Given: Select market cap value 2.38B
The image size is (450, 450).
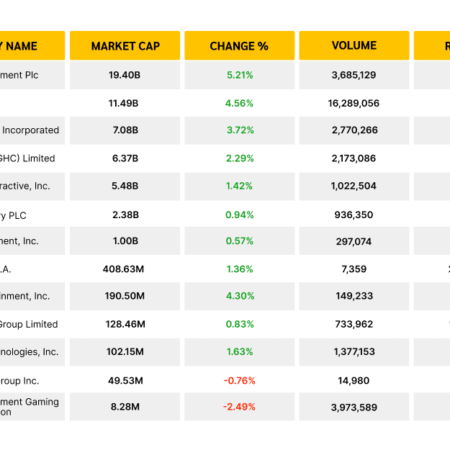Looking at the screenshot, I should 125,215.
